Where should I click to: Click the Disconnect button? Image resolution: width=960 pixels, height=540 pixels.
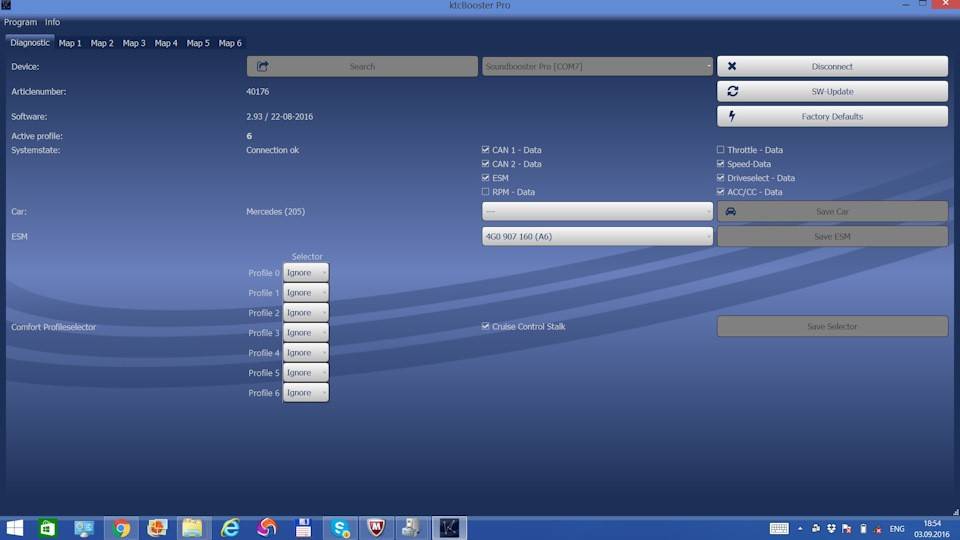pyautogui.click(x=832, y=66)
